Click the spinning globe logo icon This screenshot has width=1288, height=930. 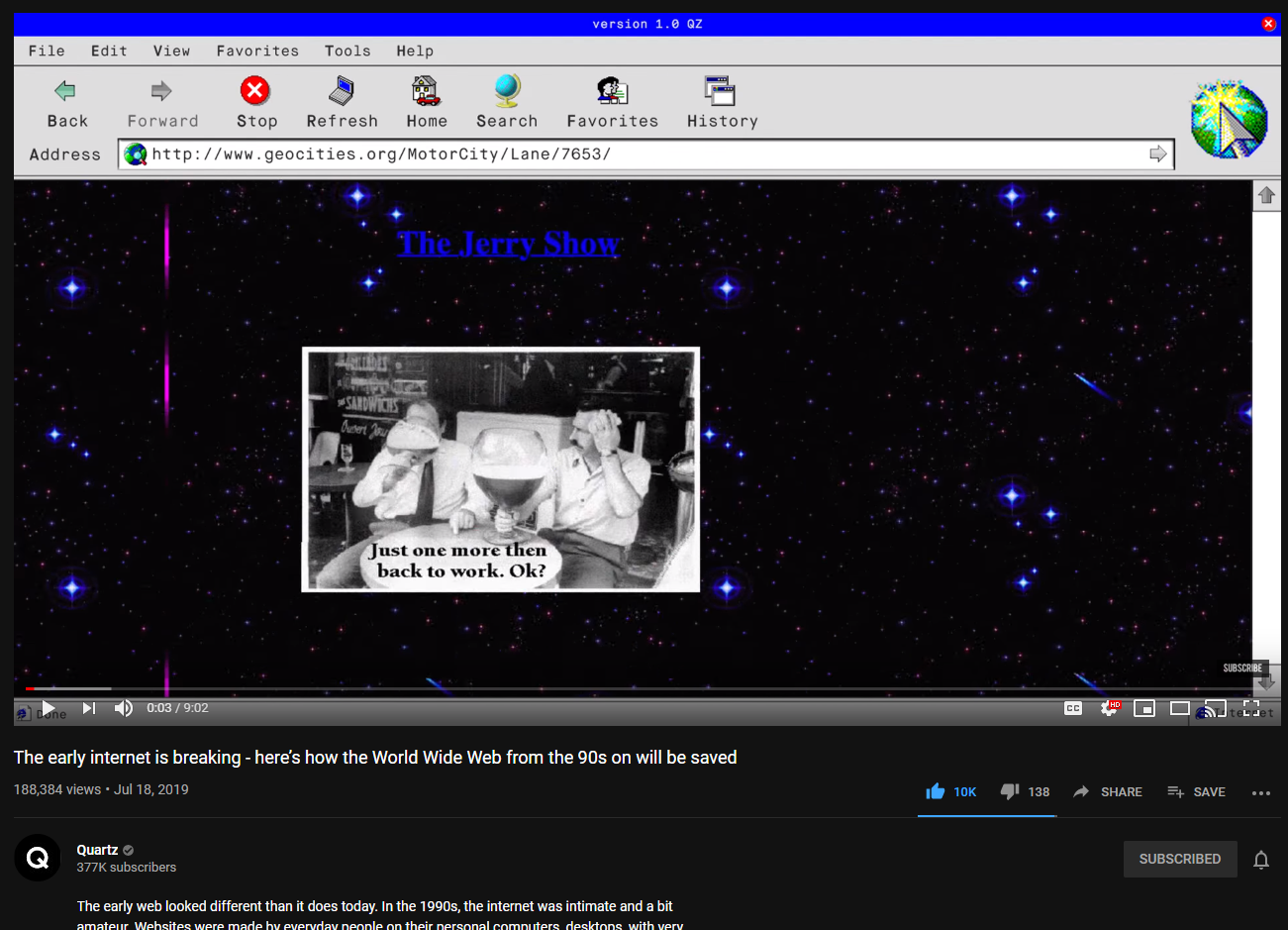1229,120
